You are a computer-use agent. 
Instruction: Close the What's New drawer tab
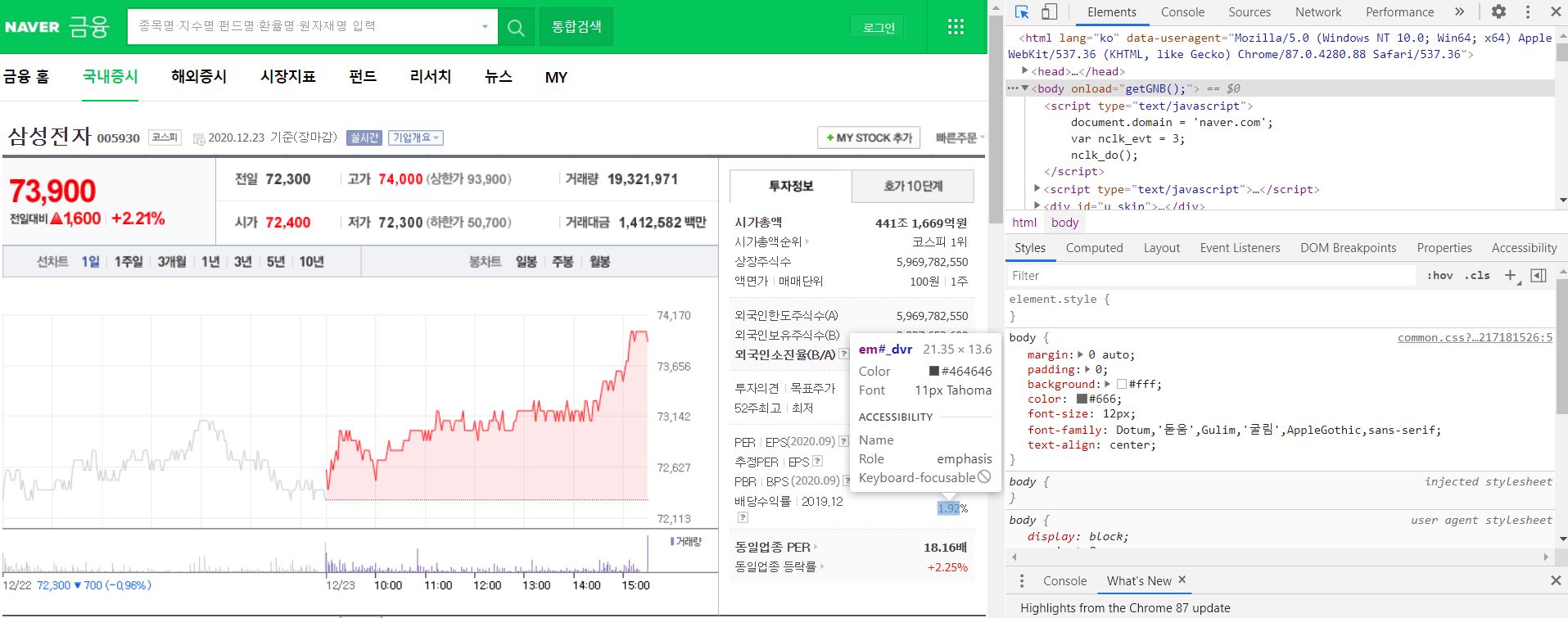1182,580
